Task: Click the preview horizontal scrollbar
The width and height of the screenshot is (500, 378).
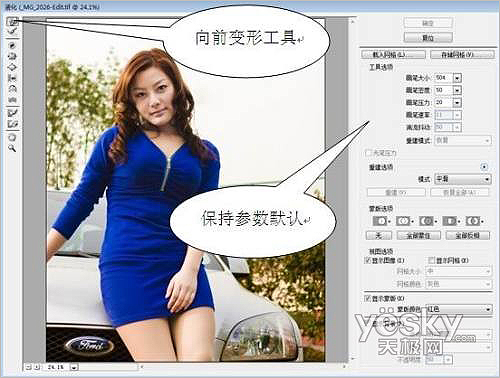Action: point(243,367)
